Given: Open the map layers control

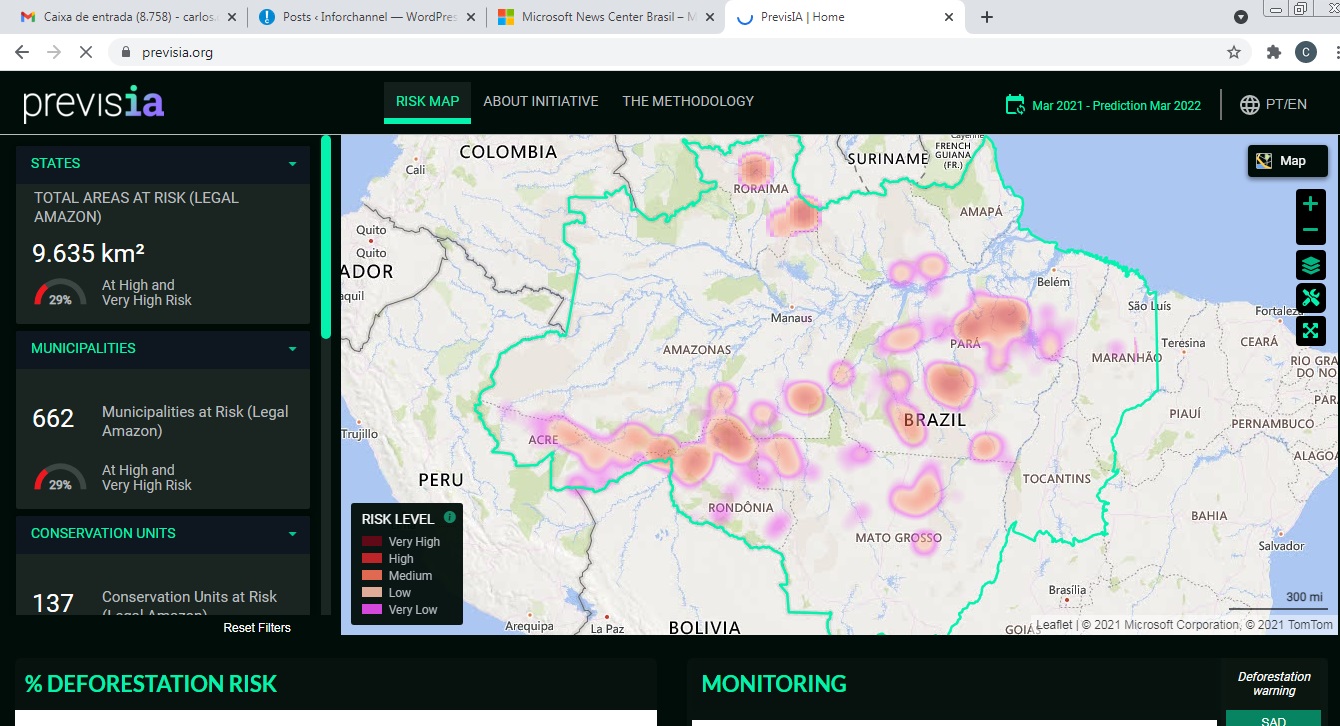Looking at the screenshot, I should (x=1310, y=266).
